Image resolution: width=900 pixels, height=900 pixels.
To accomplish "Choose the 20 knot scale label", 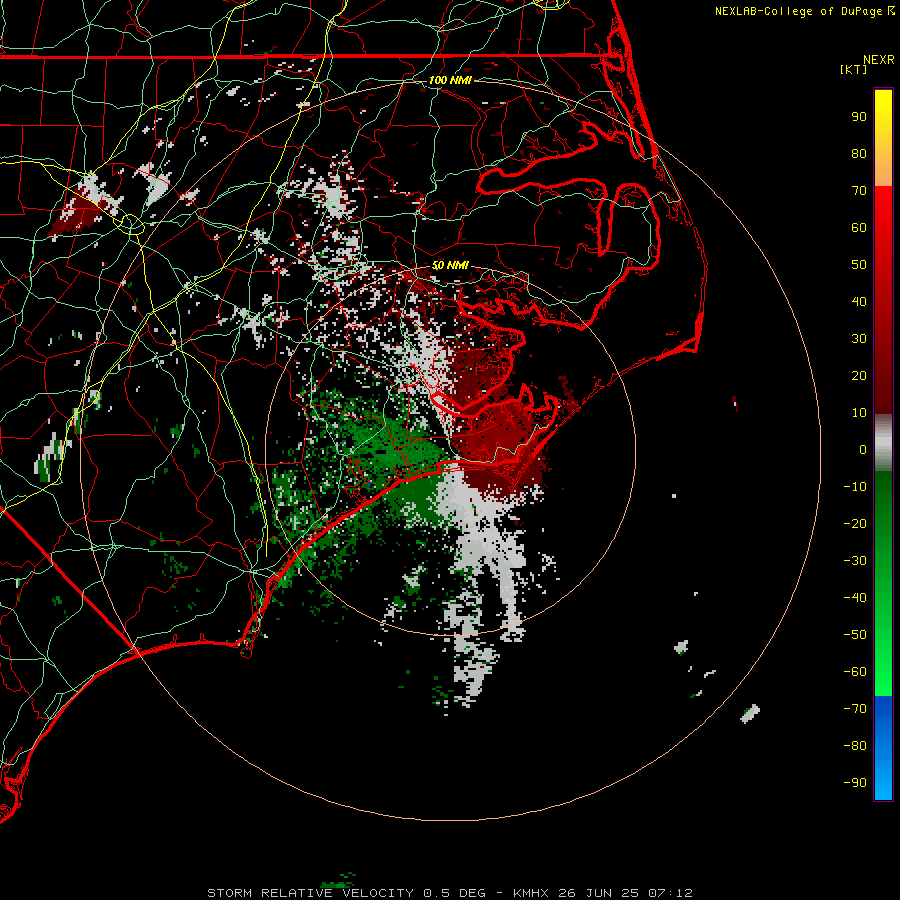I will [x=859, y=376].
